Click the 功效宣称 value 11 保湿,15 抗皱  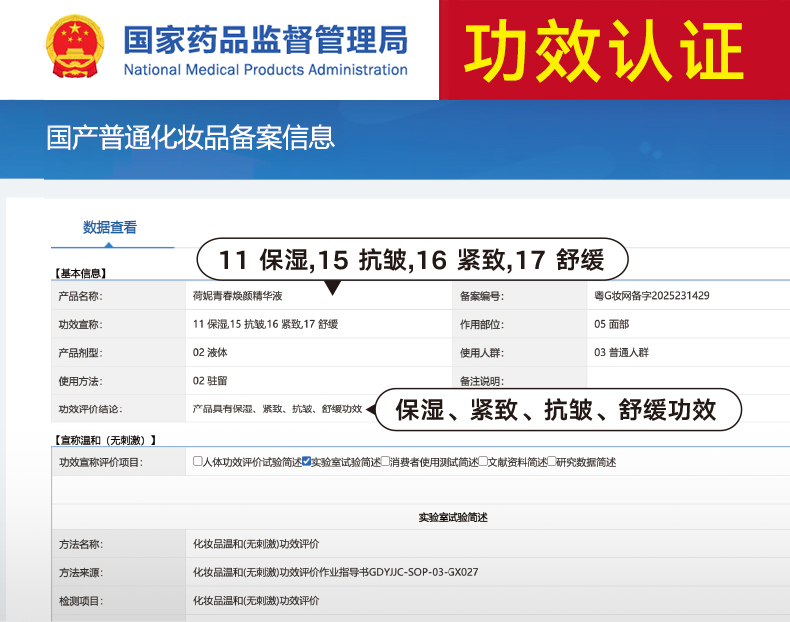265,324
